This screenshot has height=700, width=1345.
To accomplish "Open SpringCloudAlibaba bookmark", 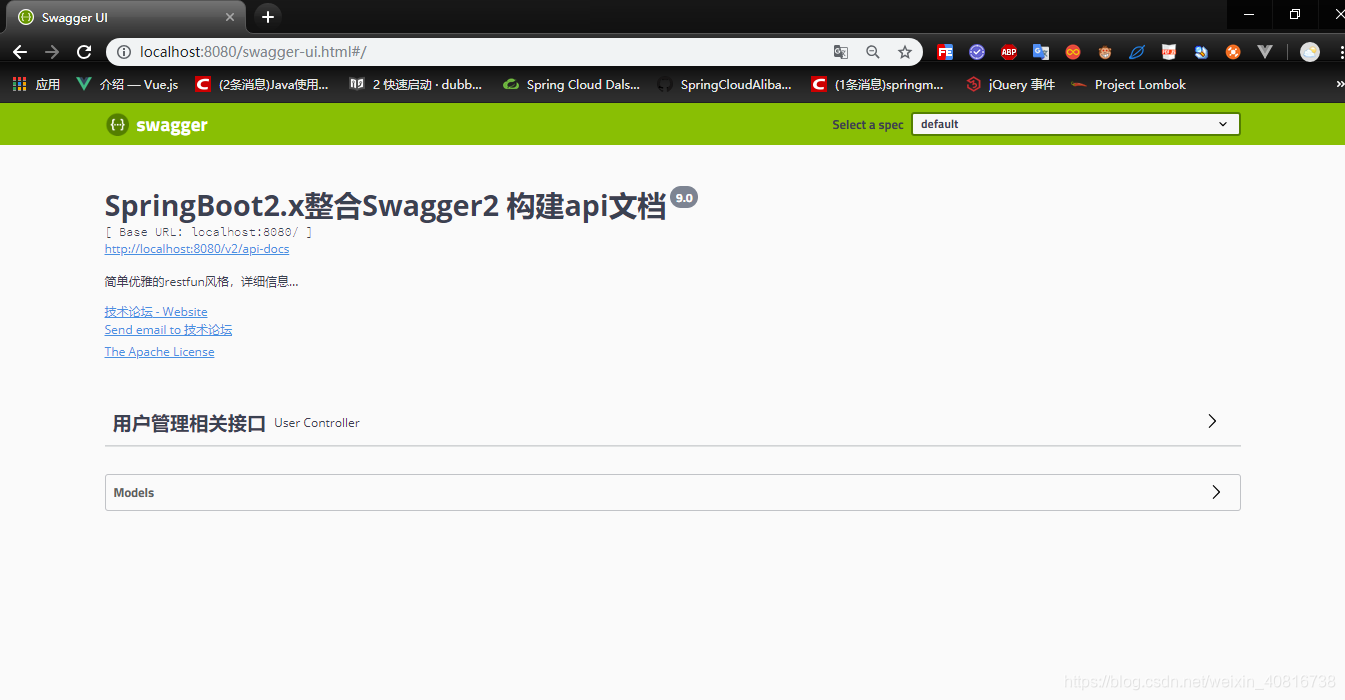I will tap(724, 85).
